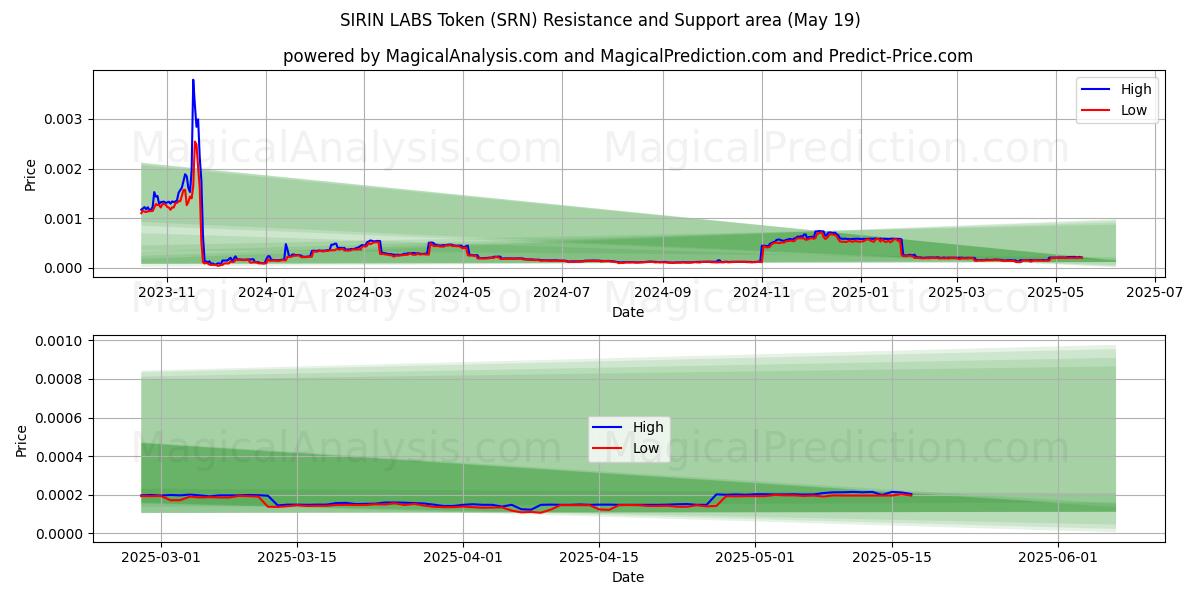The image size is (1200, 600).
Task: Click the bottom chart '0.0006' price label
Action: pyautogui.click(x=61, y=418)
